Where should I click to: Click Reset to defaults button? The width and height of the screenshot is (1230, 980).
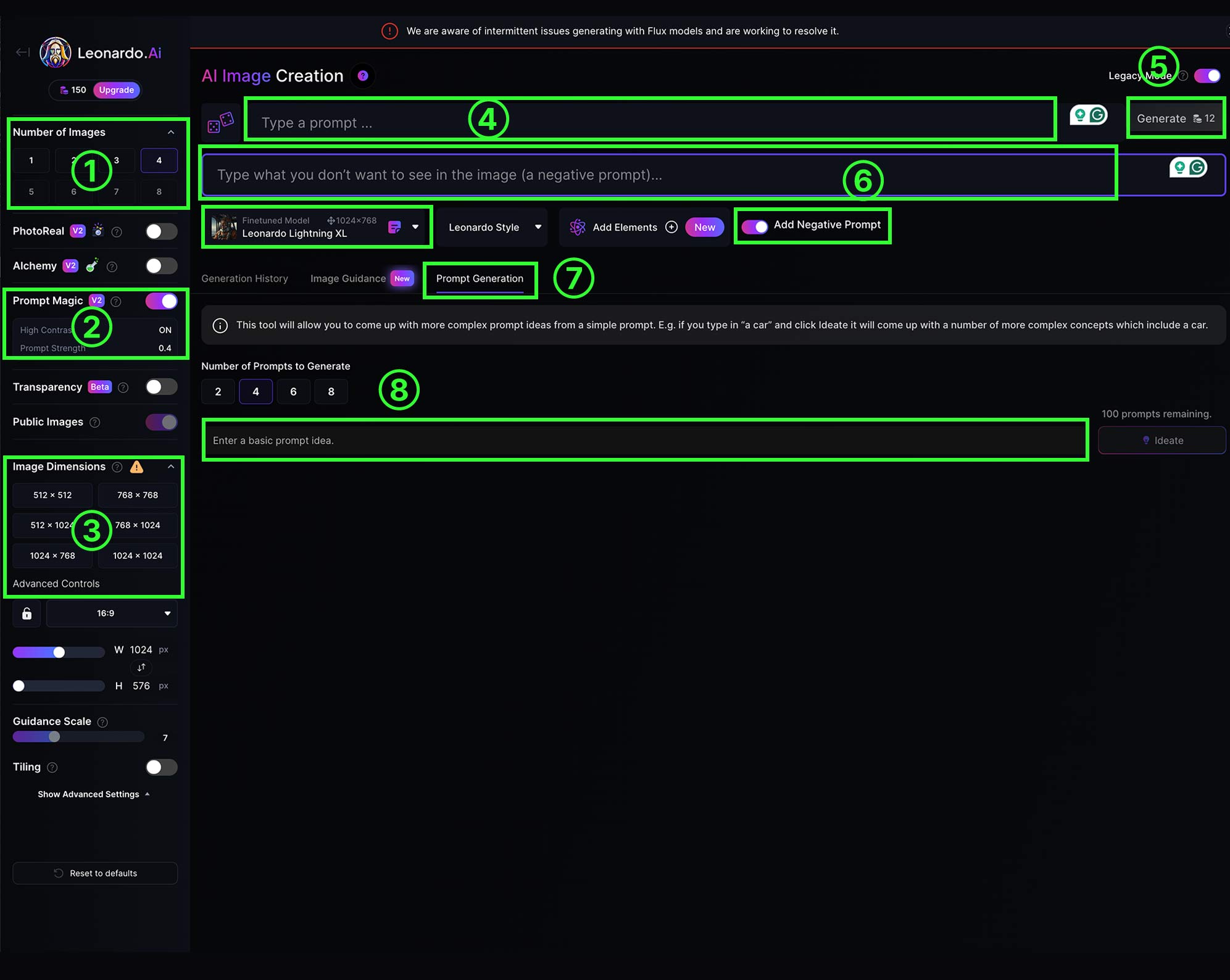click(95, 873)
